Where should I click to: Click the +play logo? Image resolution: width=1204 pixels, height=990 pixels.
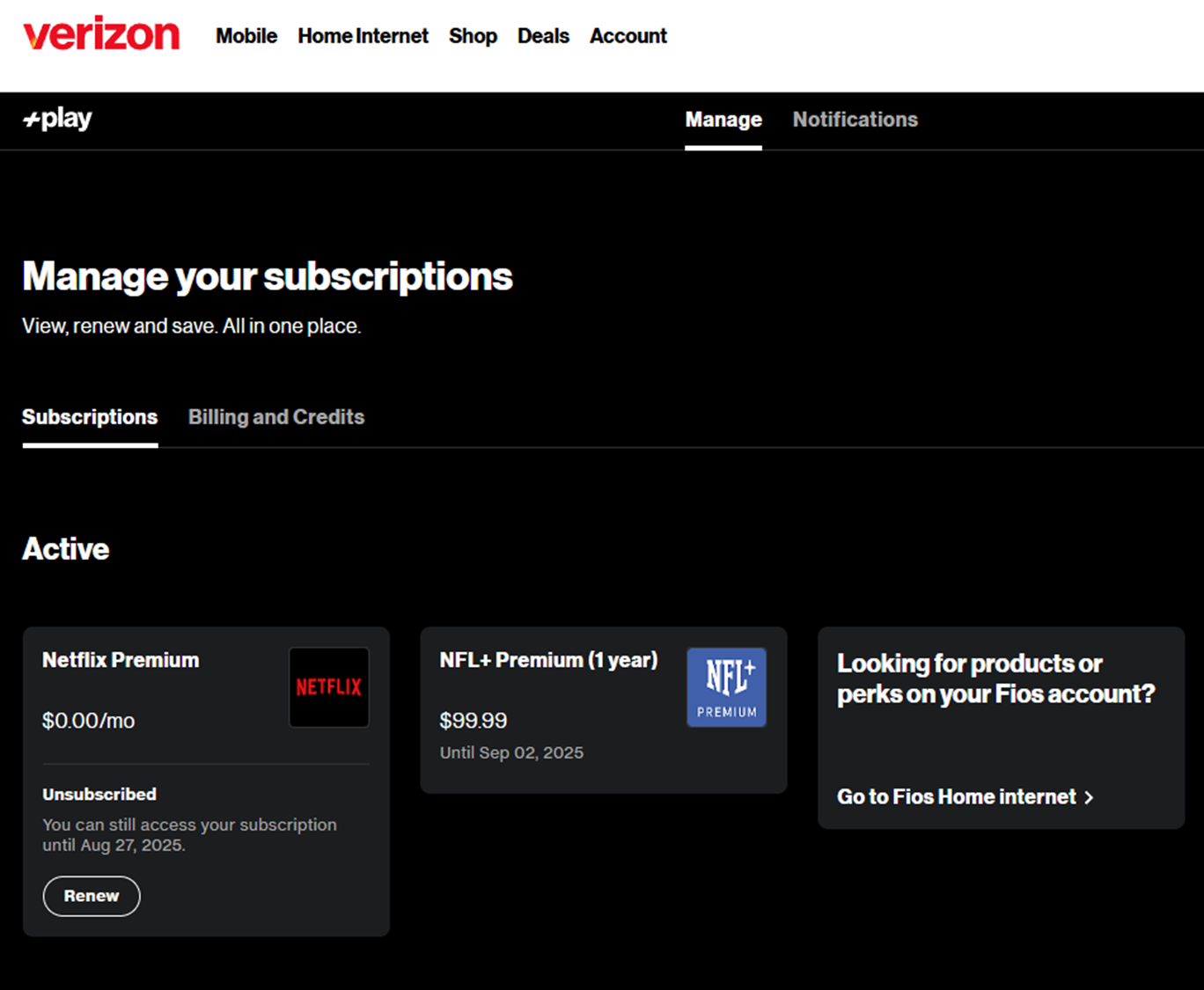pyautogui.click(x=57, y=119)
